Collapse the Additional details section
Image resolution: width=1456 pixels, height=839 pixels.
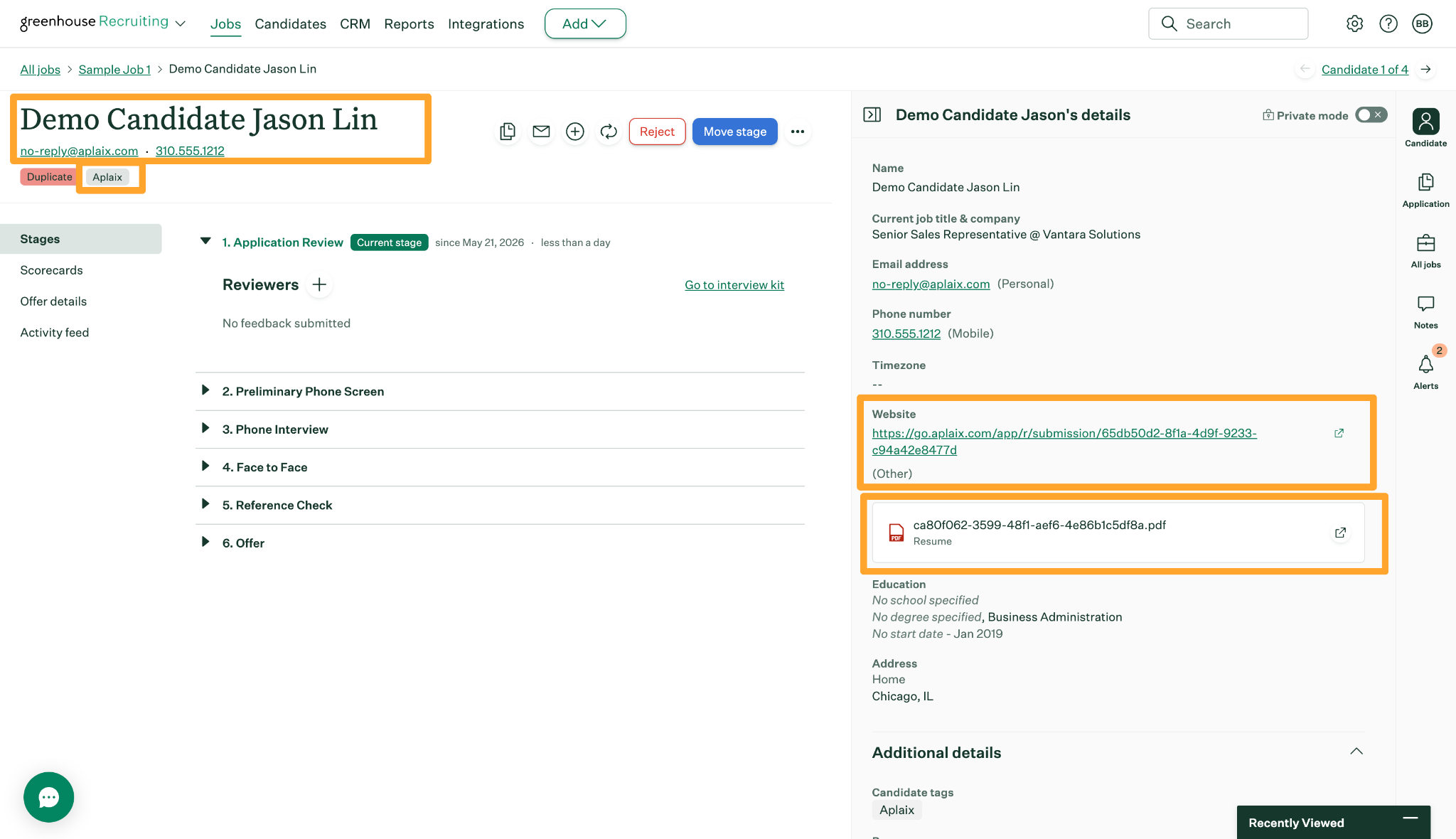pyautogui.click(x=1356, y=752)
